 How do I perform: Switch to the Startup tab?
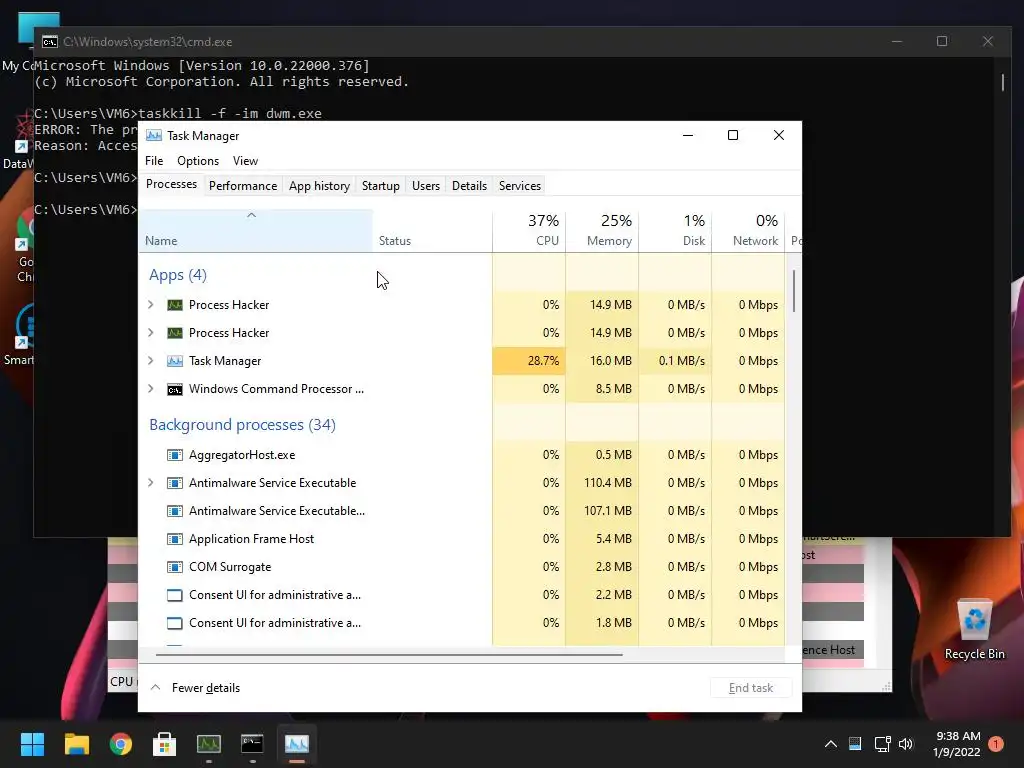click(x=381, y=186)
